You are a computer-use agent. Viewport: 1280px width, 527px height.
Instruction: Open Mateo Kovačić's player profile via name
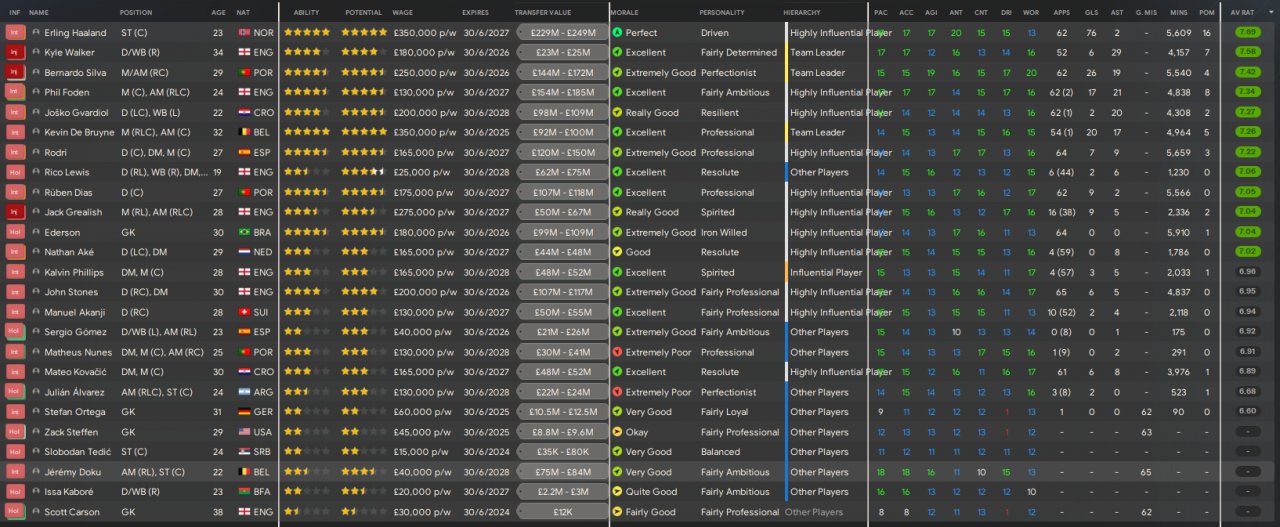(76, 372)
